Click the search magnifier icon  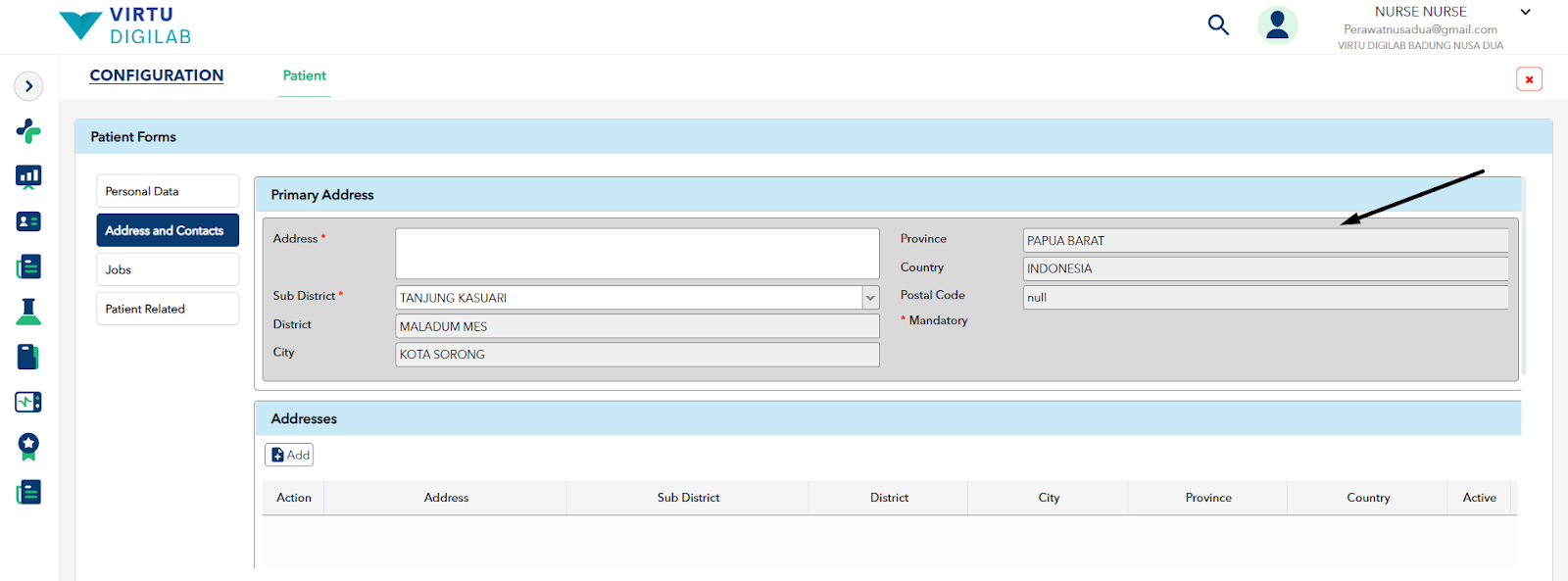[1218, 24]
